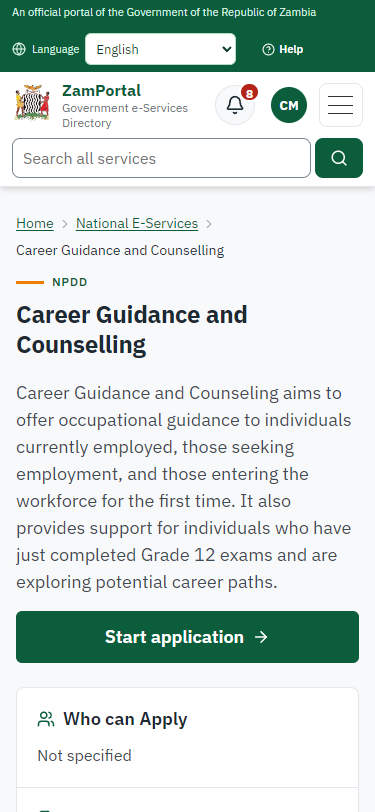Viewport: 375px width, 812px height.
Task: Click the red notification count badge
Action: coord(249,93)
